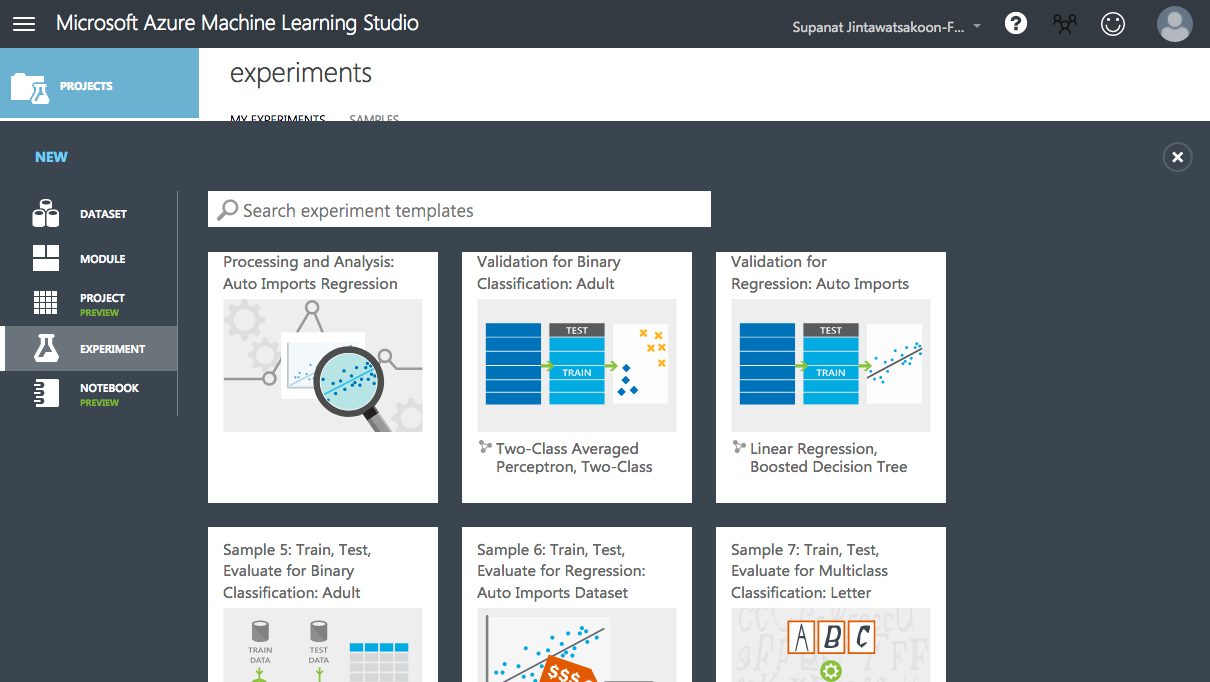The image size is (1210, 682).
Task: Open the Projects section in left sidebar
Action: click(100, 83)
